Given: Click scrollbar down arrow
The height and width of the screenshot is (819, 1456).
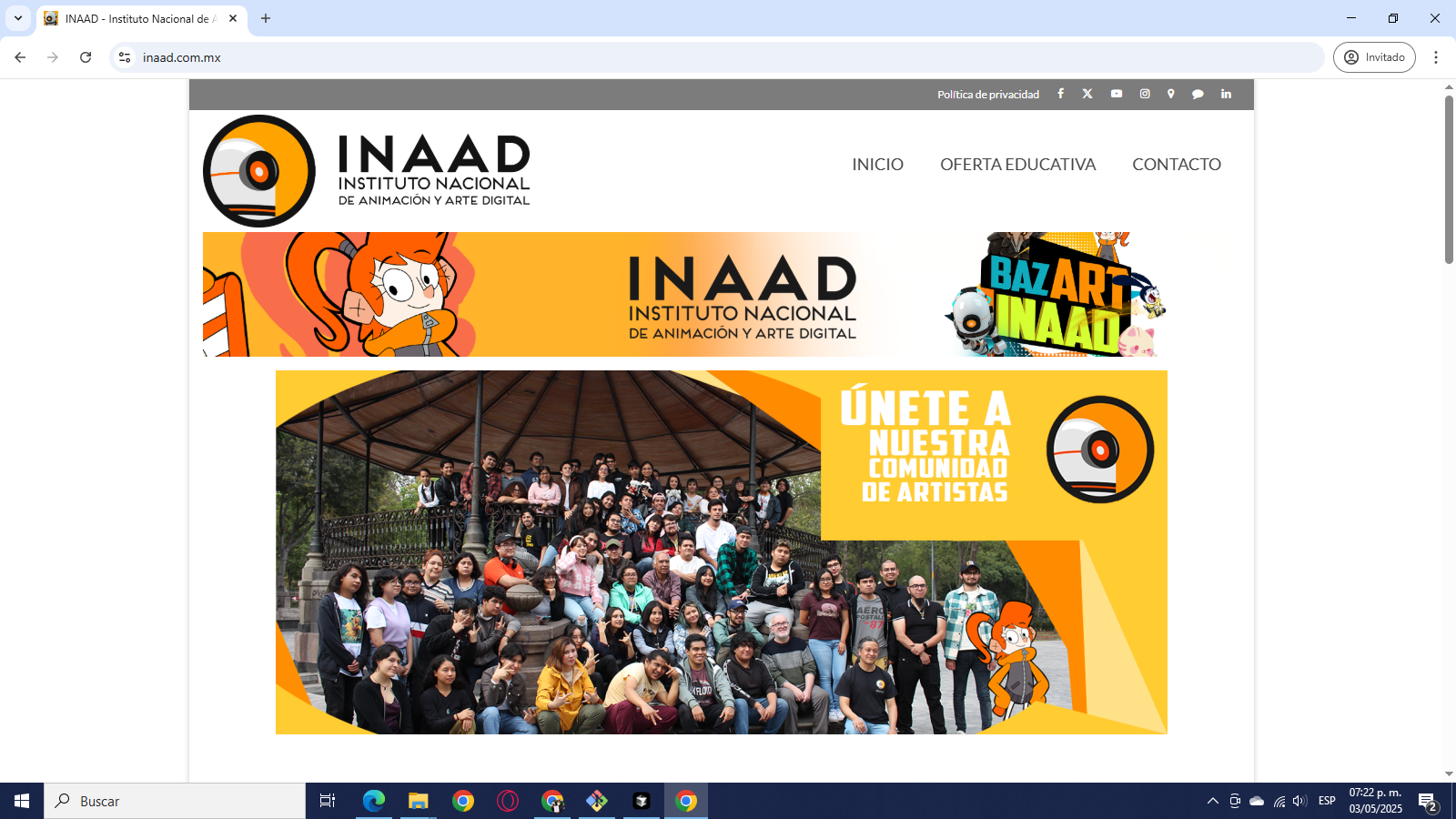Looking at the screenshot, I should click(x=1449, y=774).
